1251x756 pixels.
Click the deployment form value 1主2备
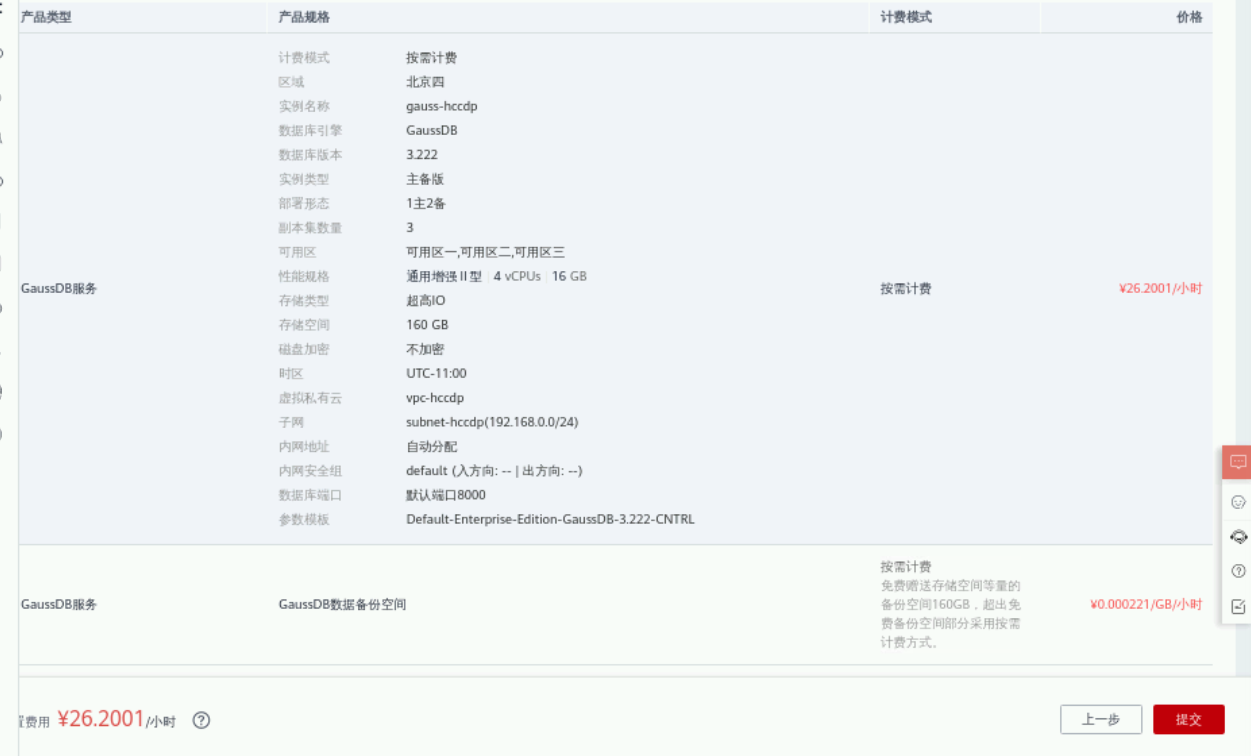pyautogui.click(x=426, y=203)
